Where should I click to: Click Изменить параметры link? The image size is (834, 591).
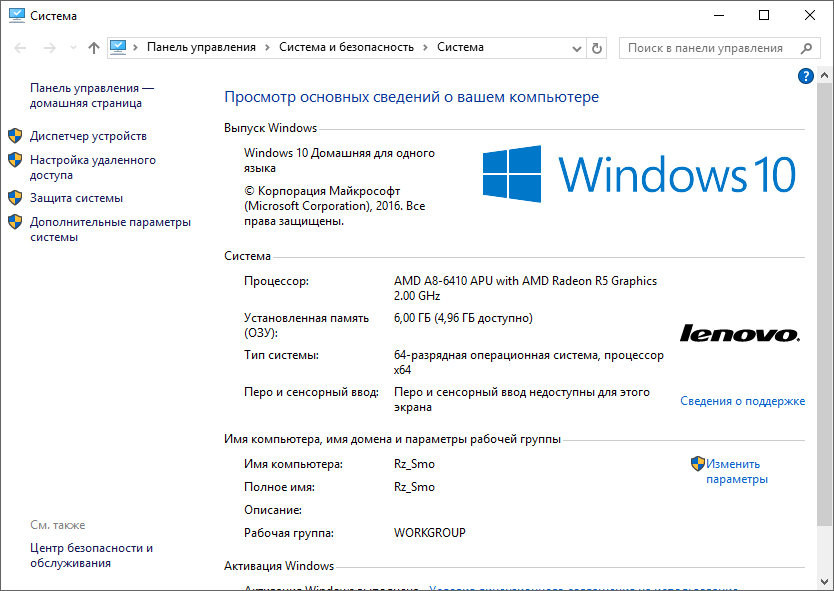[737, 471]
